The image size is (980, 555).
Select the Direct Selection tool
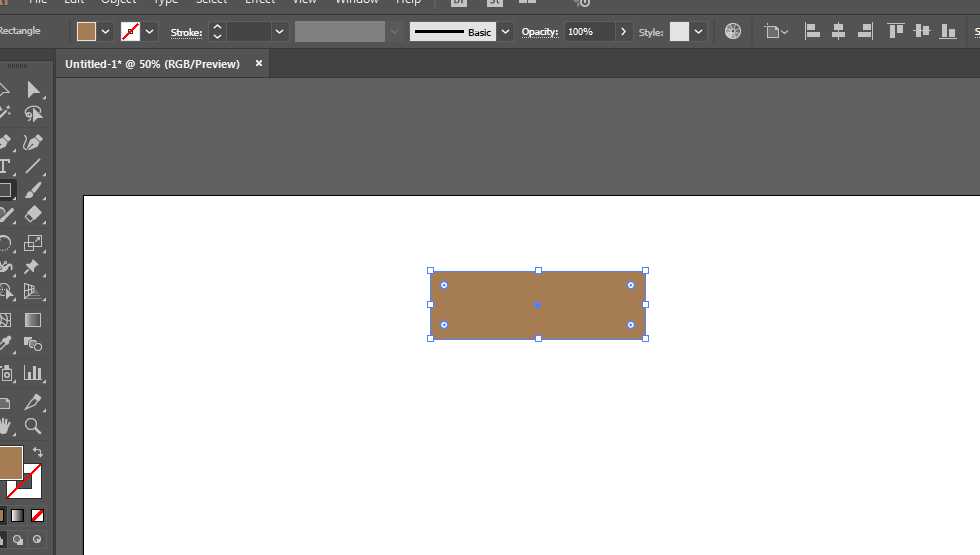33,90
